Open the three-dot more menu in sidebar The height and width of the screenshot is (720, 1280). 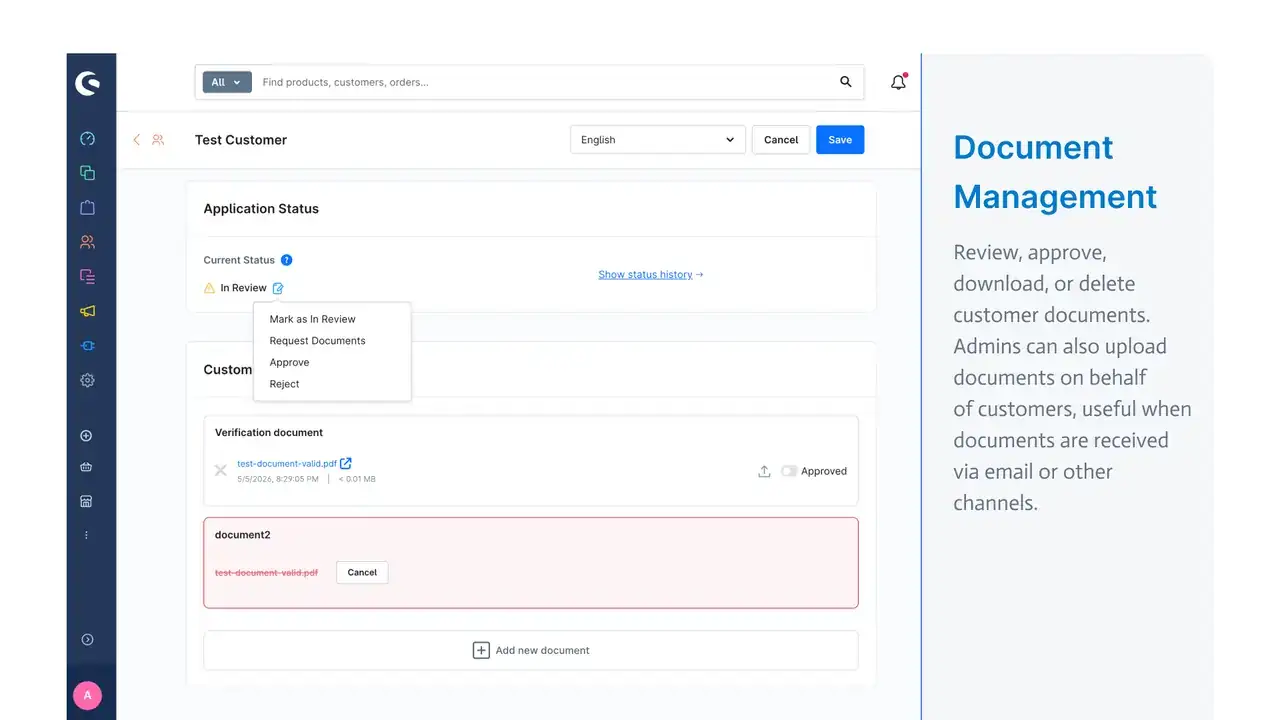pyautogui.click(x=86, y=535)
